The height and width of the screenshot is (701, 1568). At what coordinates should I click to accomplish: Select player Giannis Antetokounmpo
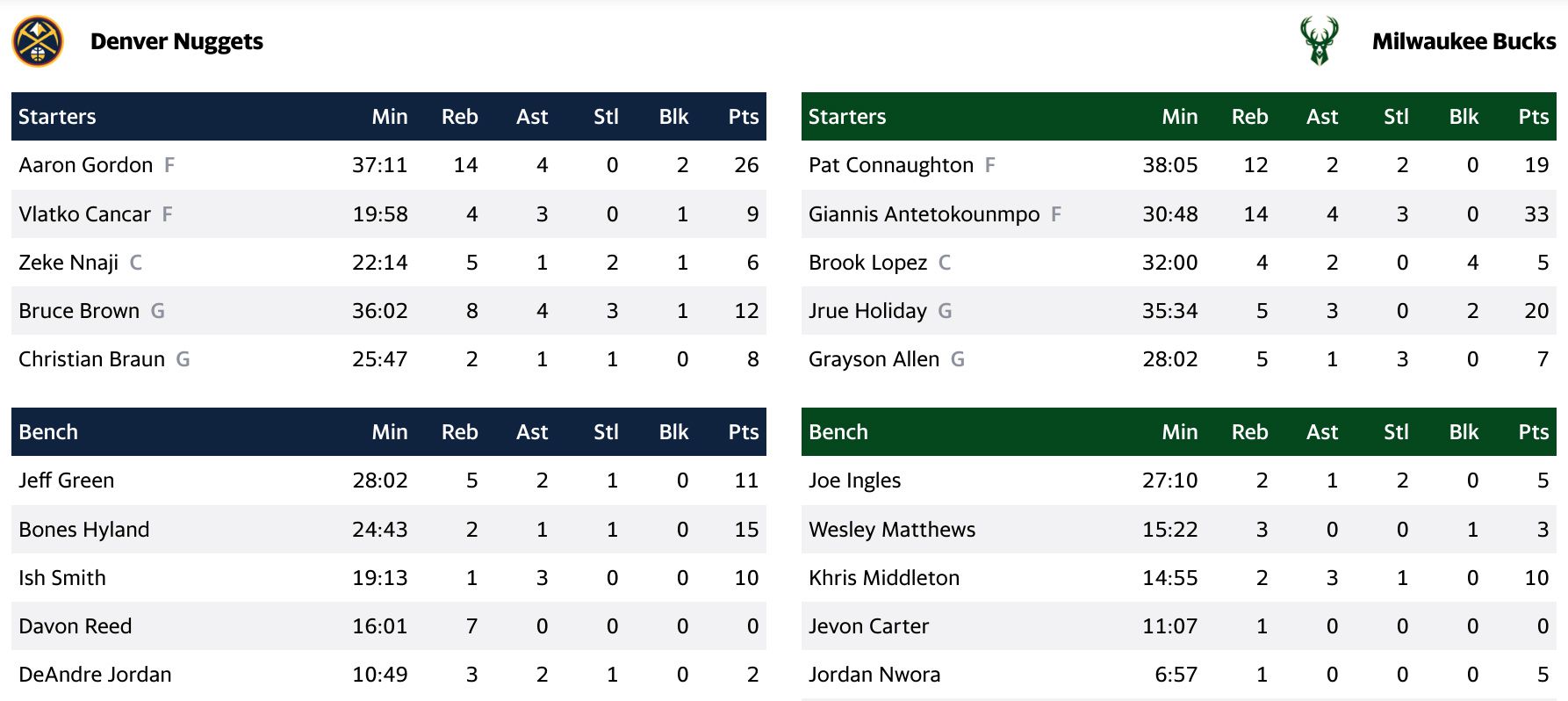click(924, 214)
